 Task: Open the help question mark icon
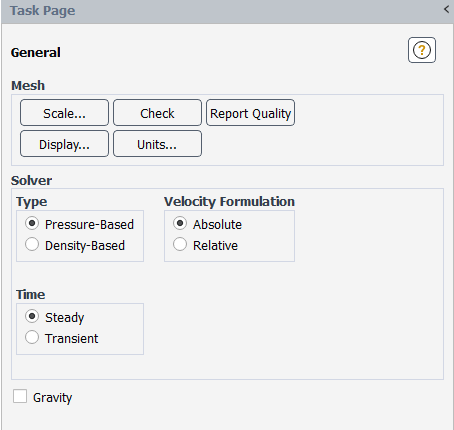422,50
